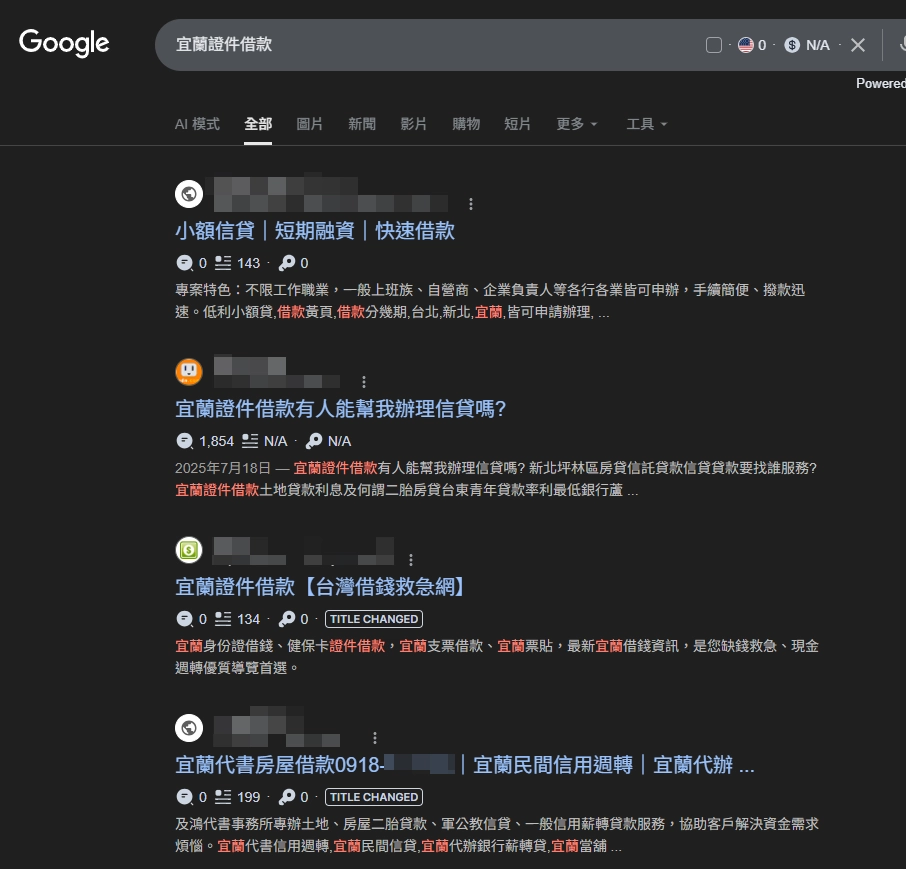This screenshot has width=906, height=869.
Task: Click word-count icon showing 199
Action: [223, 797]
